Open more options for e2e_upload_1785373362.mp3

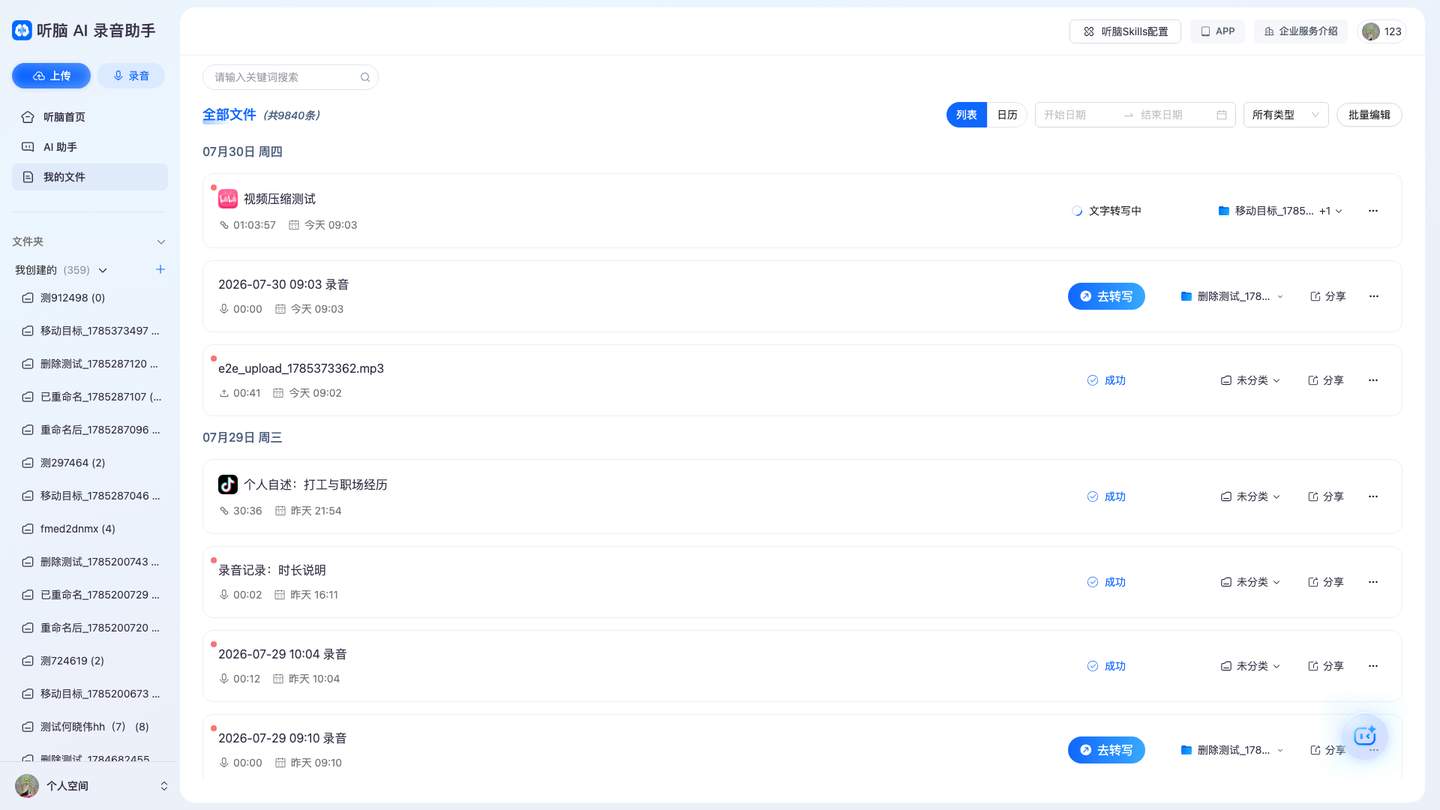1373,380
